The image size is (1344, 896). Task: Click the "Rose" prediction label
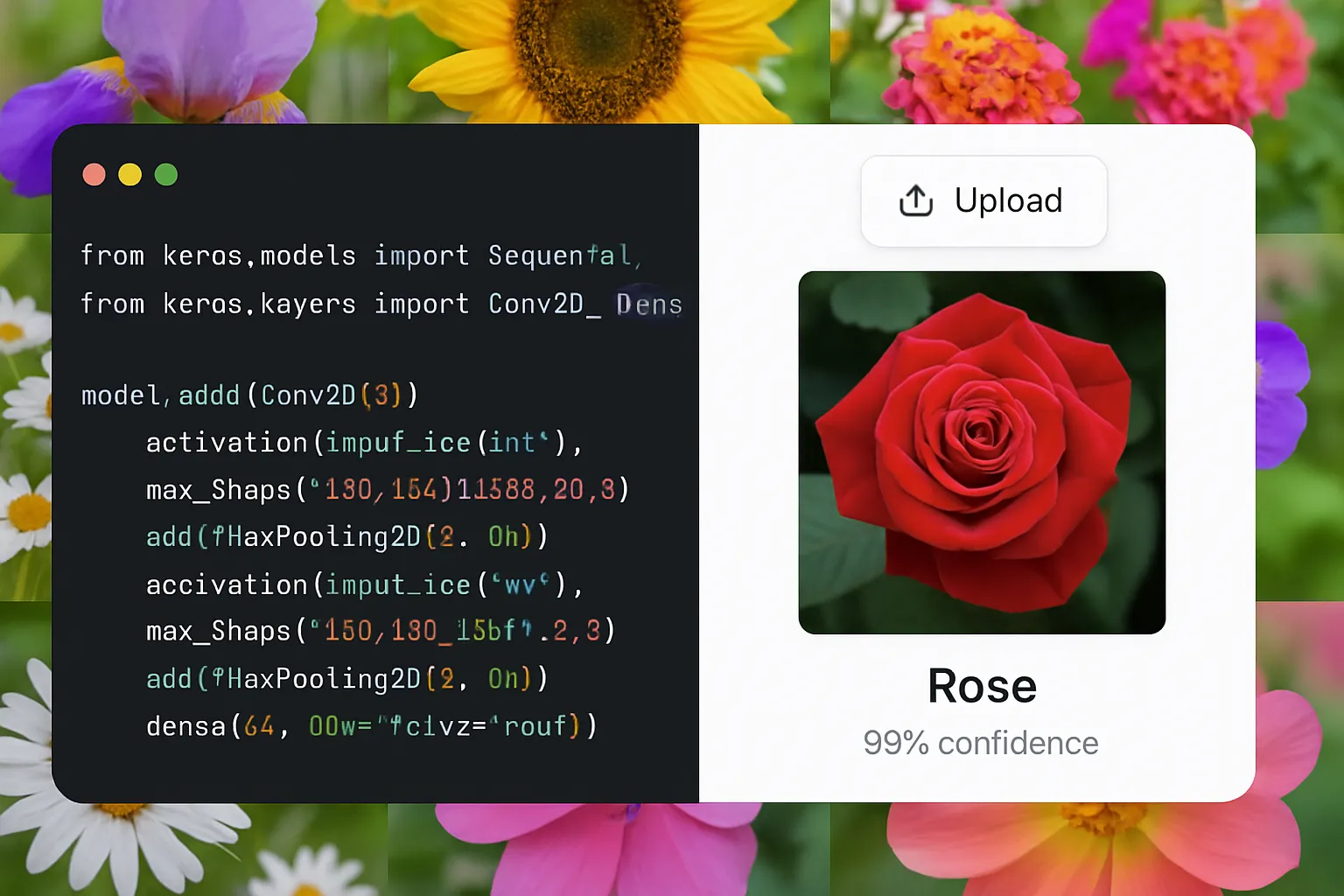point(982,686)
